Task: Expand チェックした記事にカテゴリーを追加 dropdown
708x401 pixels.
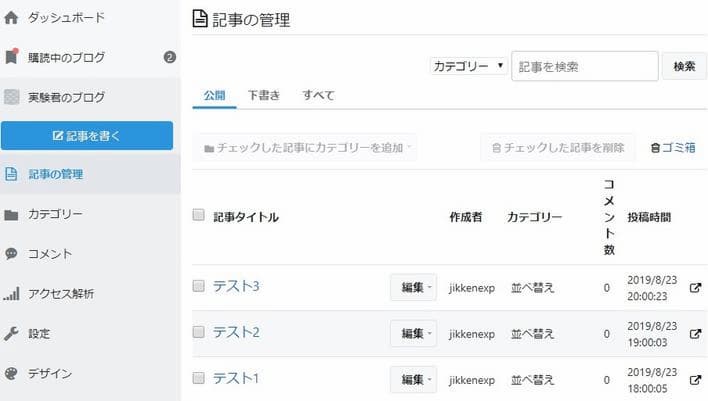Action: point(305,148)
